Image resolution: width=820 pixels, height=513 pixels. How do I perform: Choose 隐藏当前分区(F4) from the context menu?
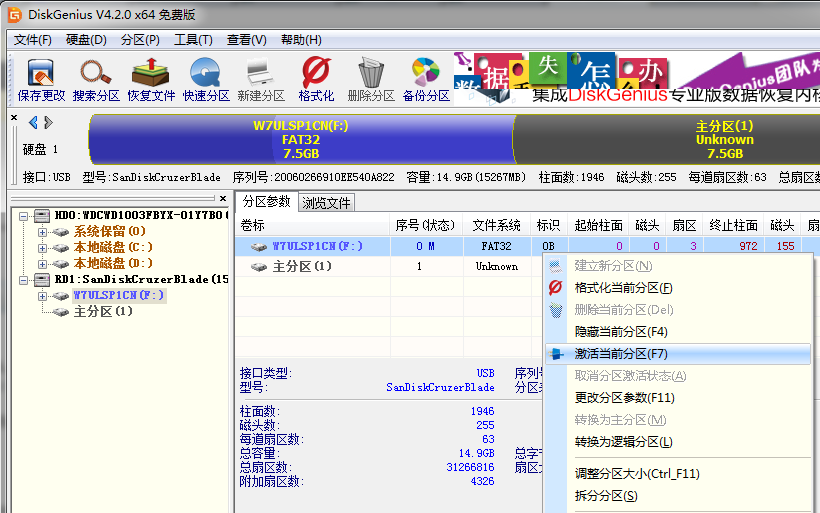click(678, 332)
